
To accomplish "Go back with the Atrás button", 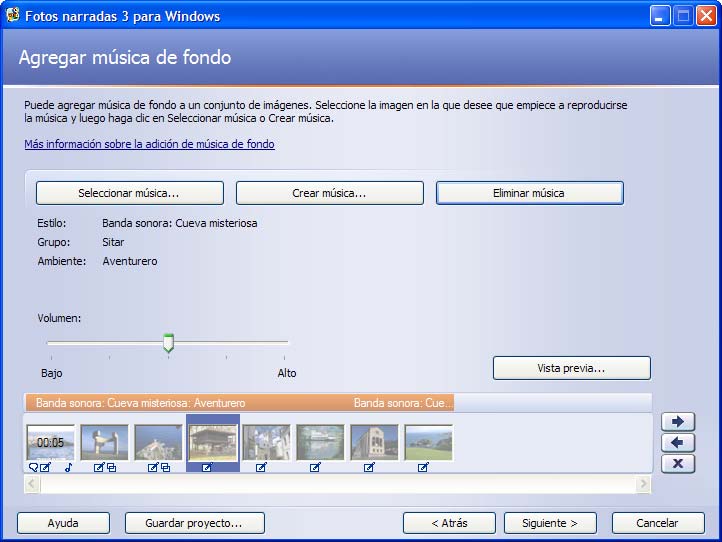I will point(449,523).
